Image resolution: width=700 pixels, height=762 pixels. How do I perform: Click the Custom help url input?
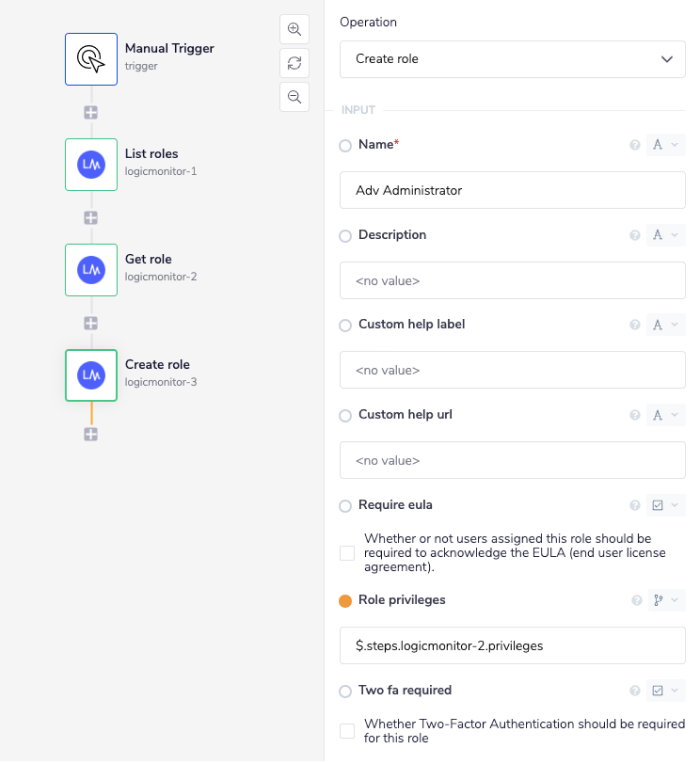click(x=512, y=461)
